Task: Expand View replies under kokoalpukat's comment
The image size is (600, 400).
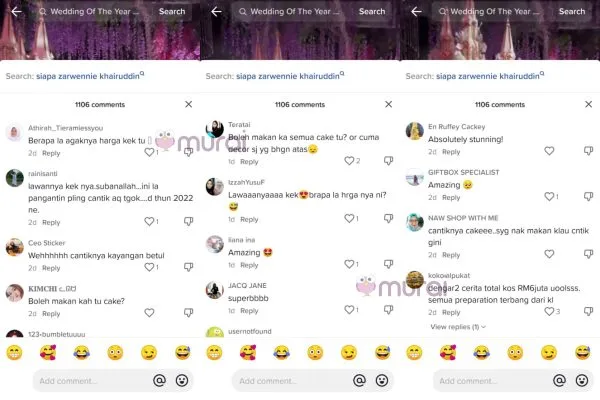Action: (x=458, y=327)
